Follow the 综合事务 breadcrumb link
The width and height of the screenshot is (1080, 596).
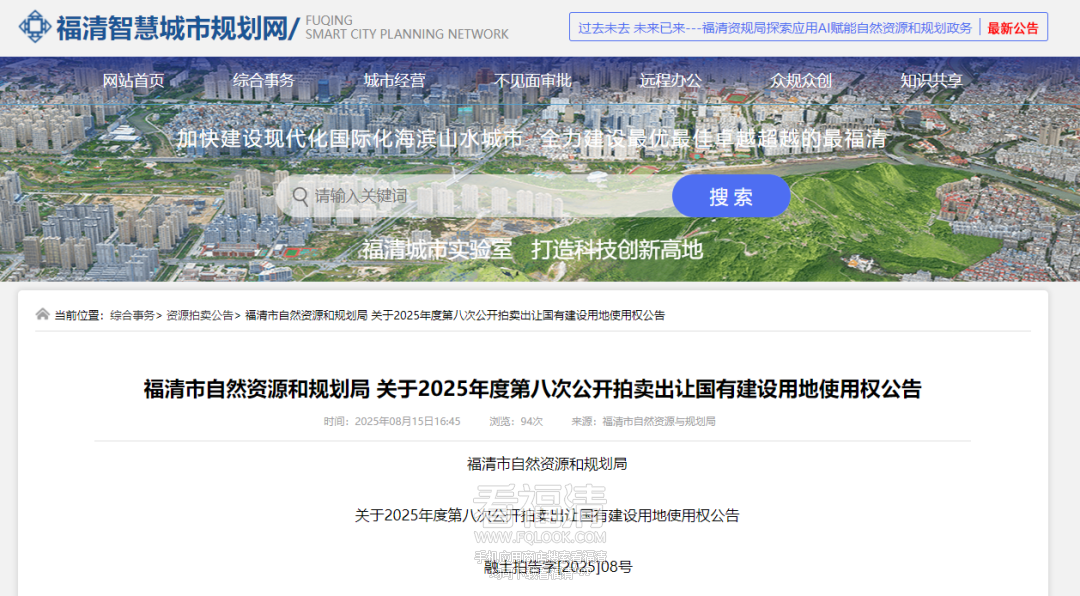point(132,315)
